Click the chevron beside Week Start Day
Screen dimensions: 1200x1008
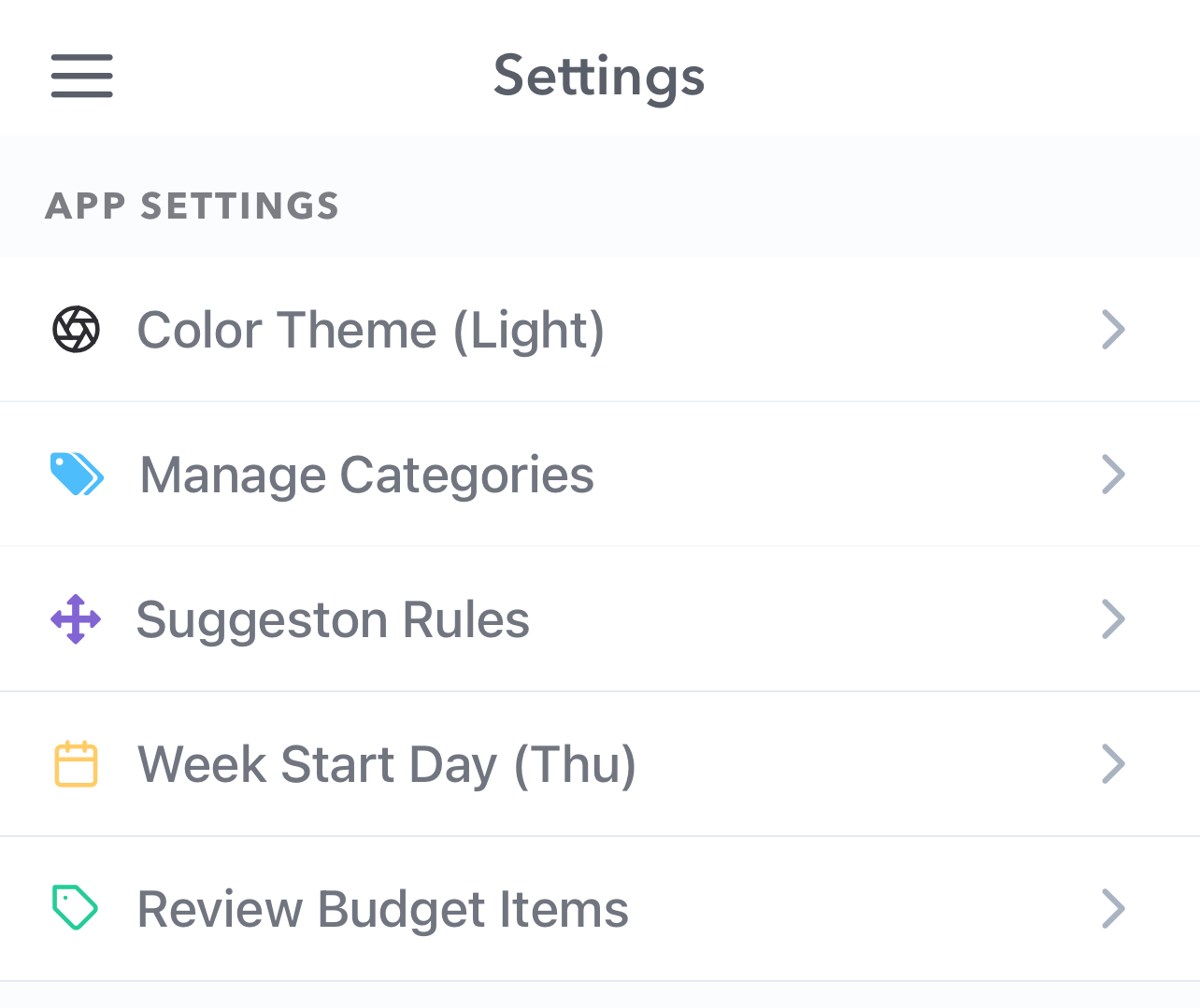coord(1114,763)
